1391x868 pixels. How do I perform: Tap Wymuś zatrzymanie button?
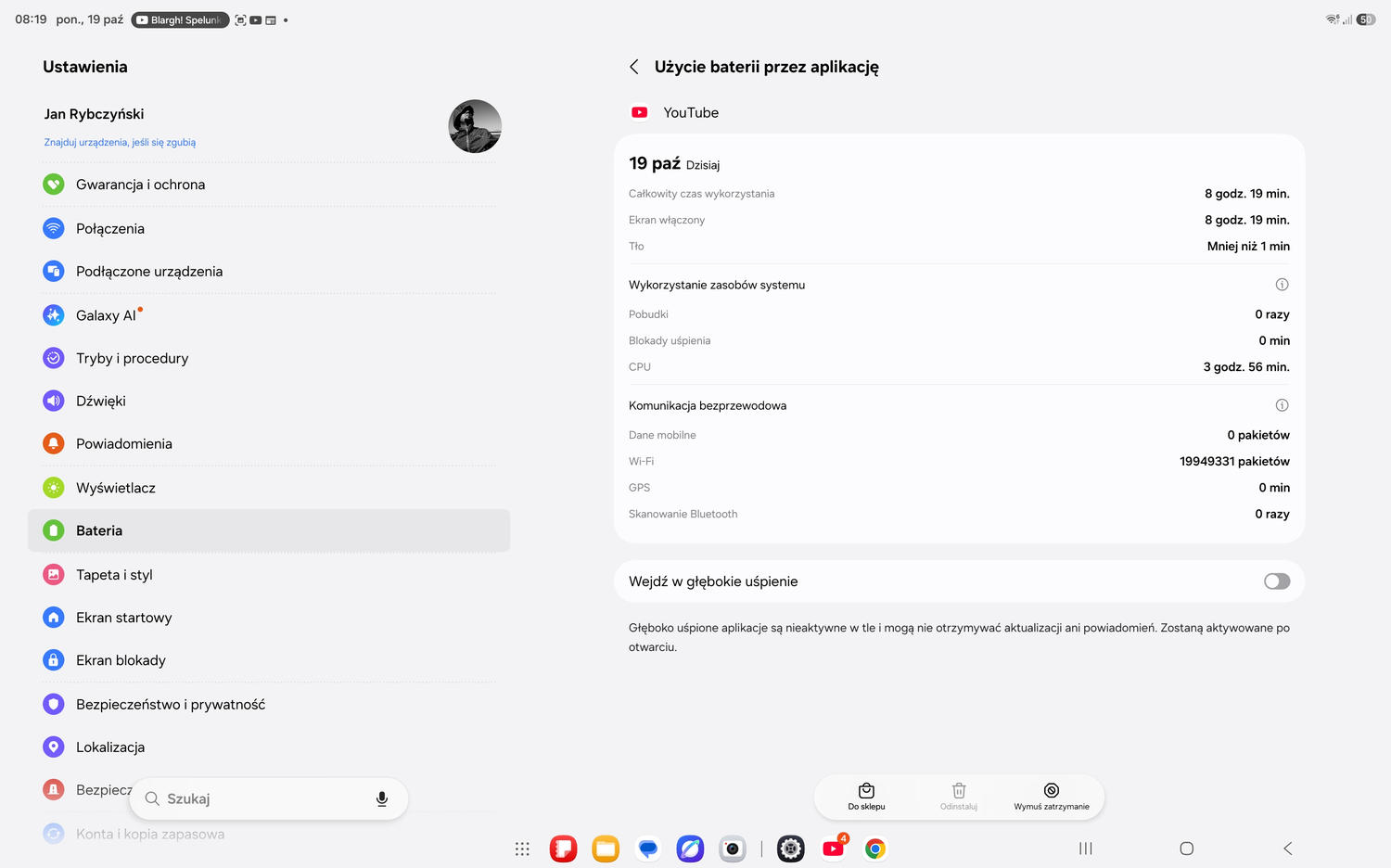tap(1052, 797)
